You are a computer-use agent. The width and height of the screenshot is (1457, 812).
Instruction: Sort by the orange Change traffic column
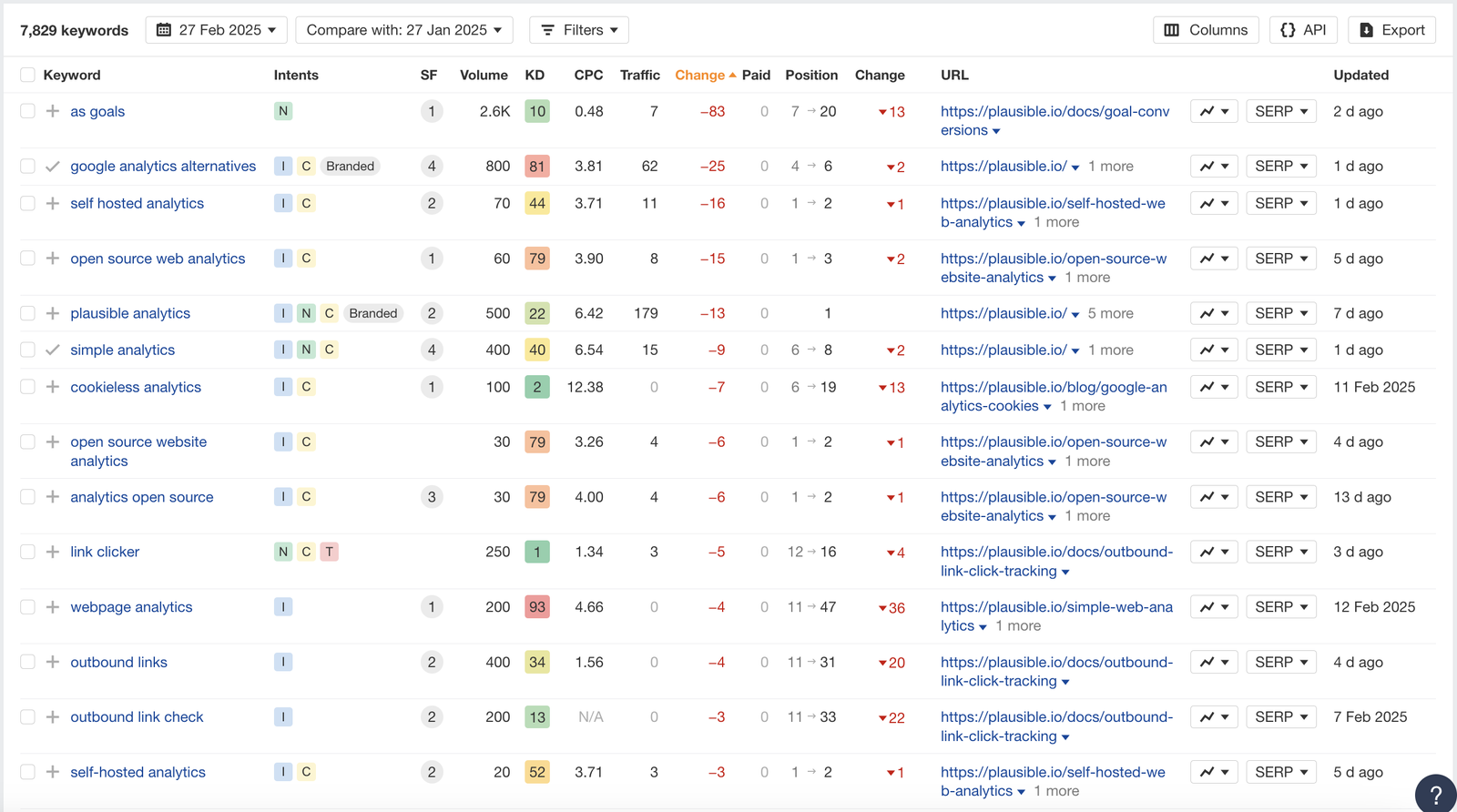click(699, 75)
